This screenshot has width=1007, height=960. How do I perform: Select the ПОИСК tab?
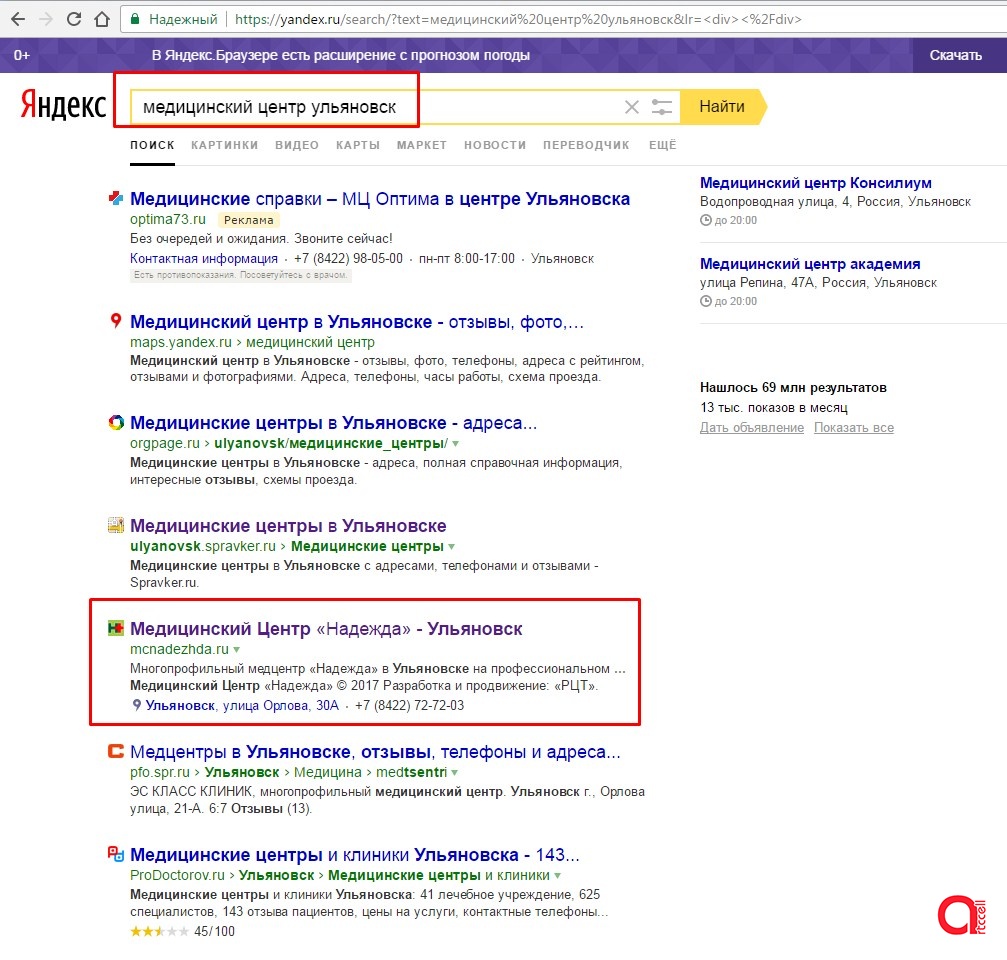pyautogui.click(x=152, y=145)
